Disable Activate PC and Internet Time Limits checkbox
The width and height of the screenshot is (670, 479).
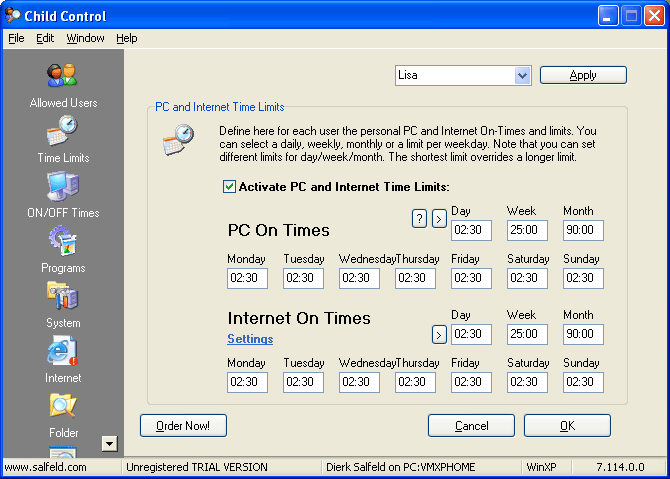(229, 187)
